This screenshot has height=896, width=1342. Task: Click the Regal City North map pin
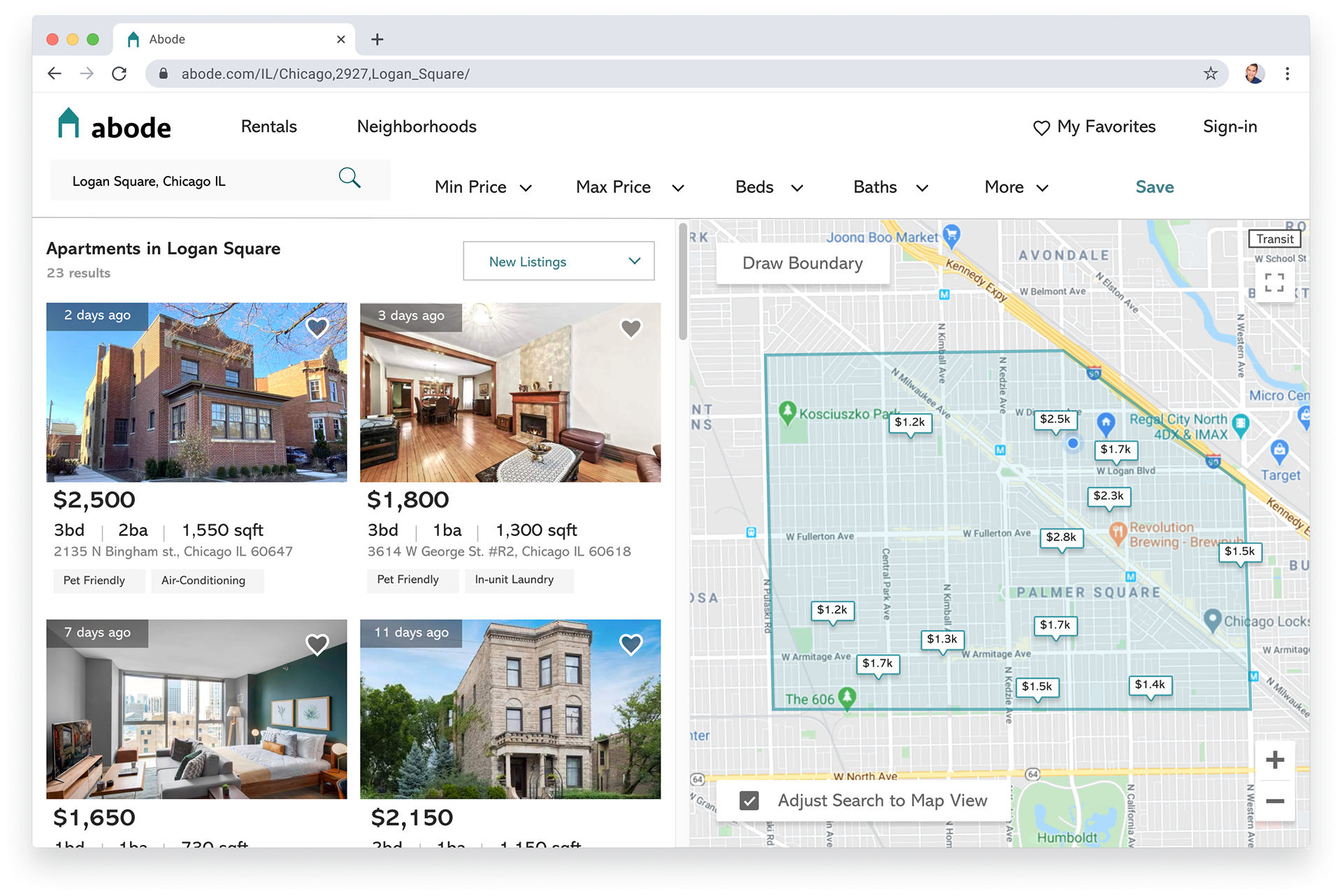tap(1240, 424)
